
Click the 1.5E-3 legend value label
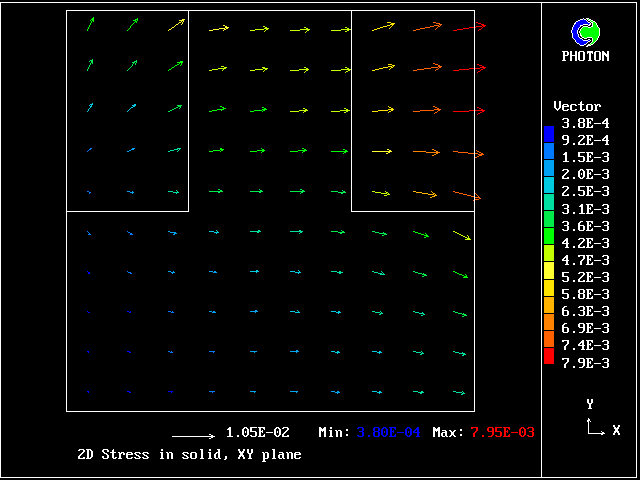click(585, 157)
